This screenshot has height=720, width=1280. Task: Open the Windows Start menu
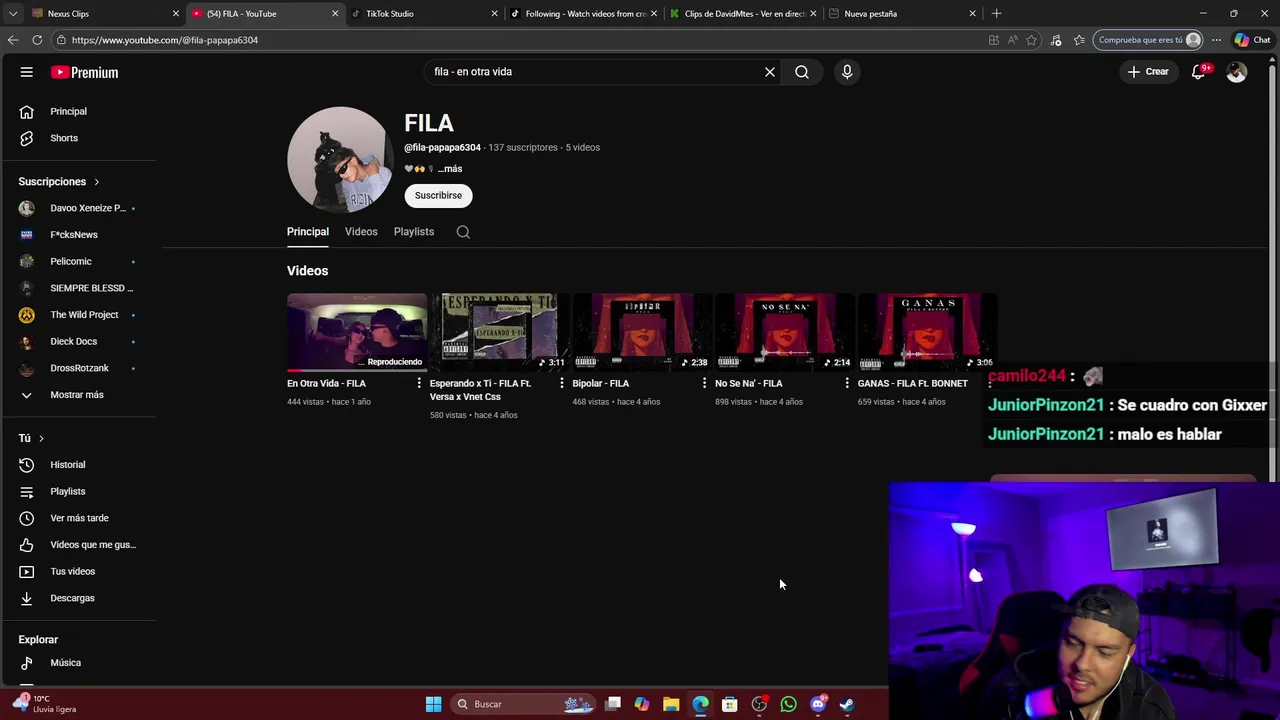[x=433, y=704]
